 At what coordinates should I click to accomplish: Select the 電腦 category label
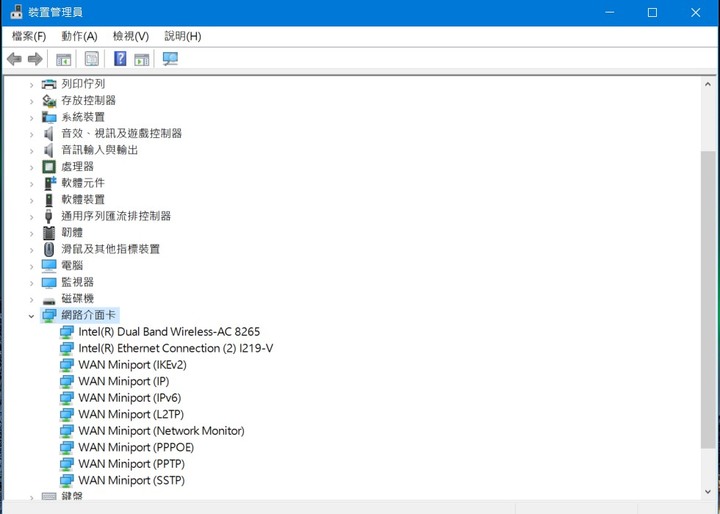pos(72,265)
